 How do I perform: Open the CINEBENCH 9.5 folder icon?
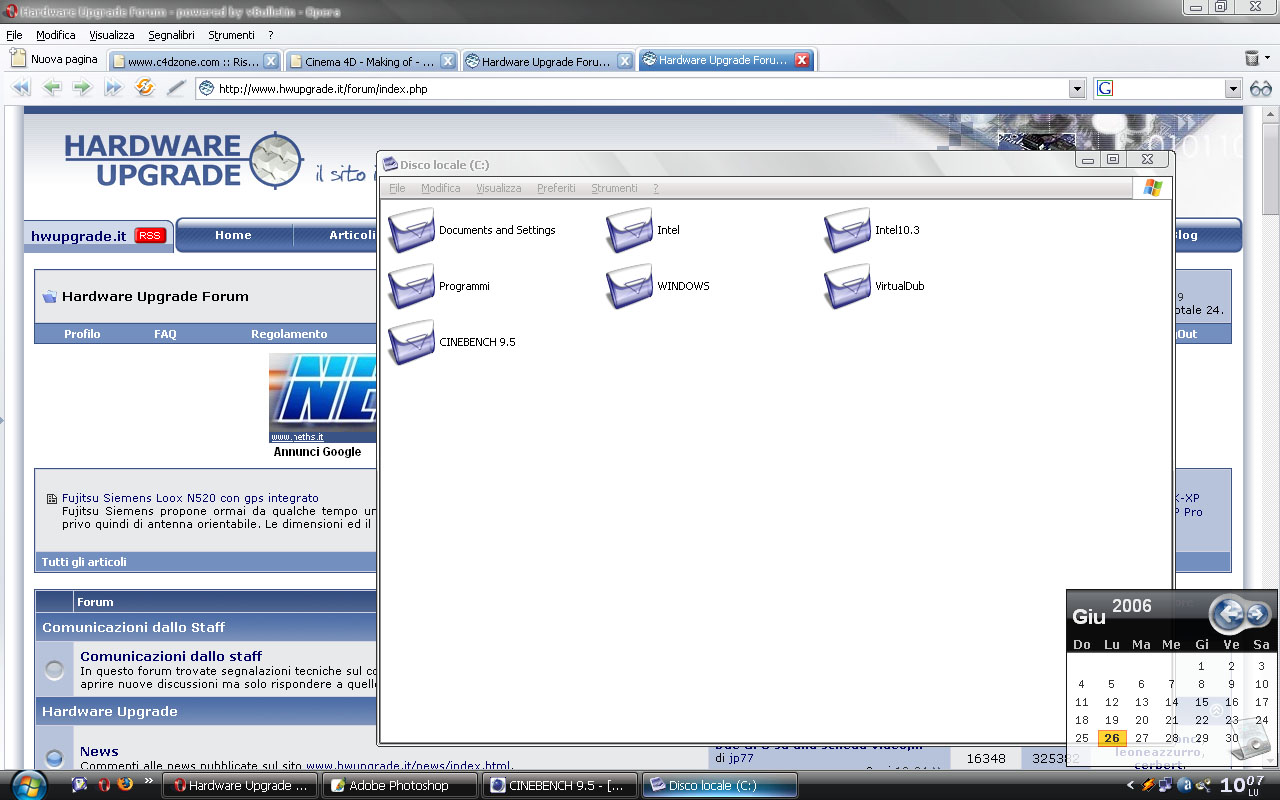click(x=411, y=342)
